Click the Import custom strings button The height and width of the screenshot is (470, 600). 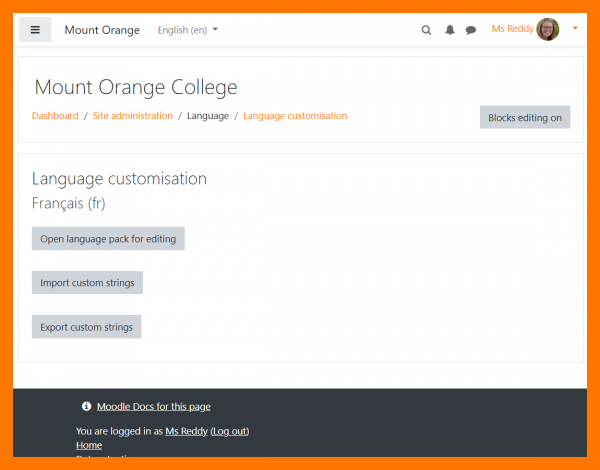87,283
